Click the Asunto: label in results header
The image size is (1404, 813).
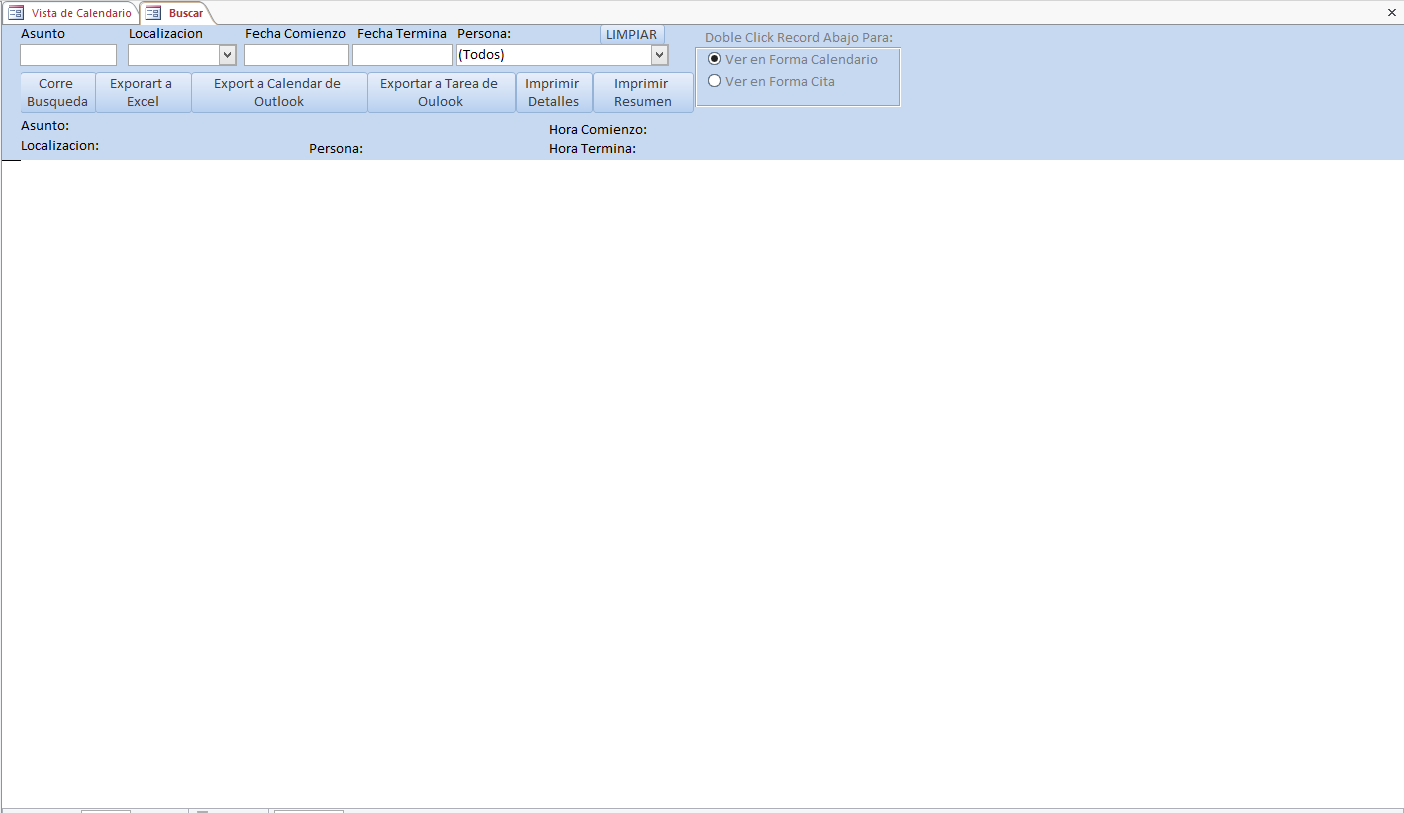click(45, 126)
